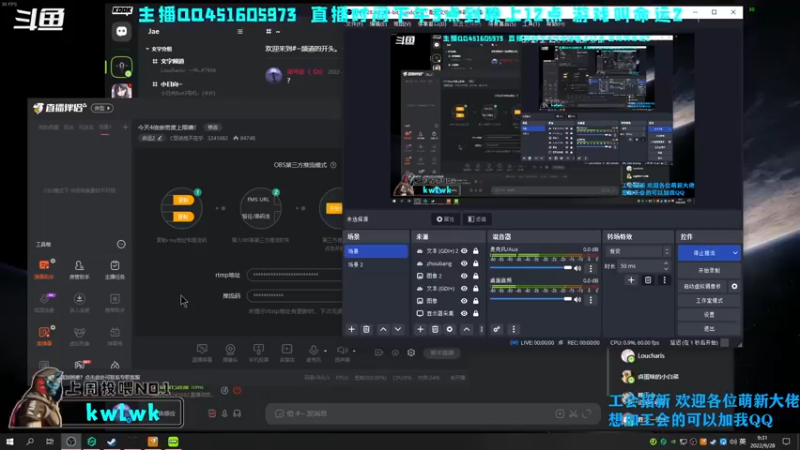The height and width of the screenshot is (450, 800).
Task: Collapse the text channel category in KOOK
Action: (159, 49)
